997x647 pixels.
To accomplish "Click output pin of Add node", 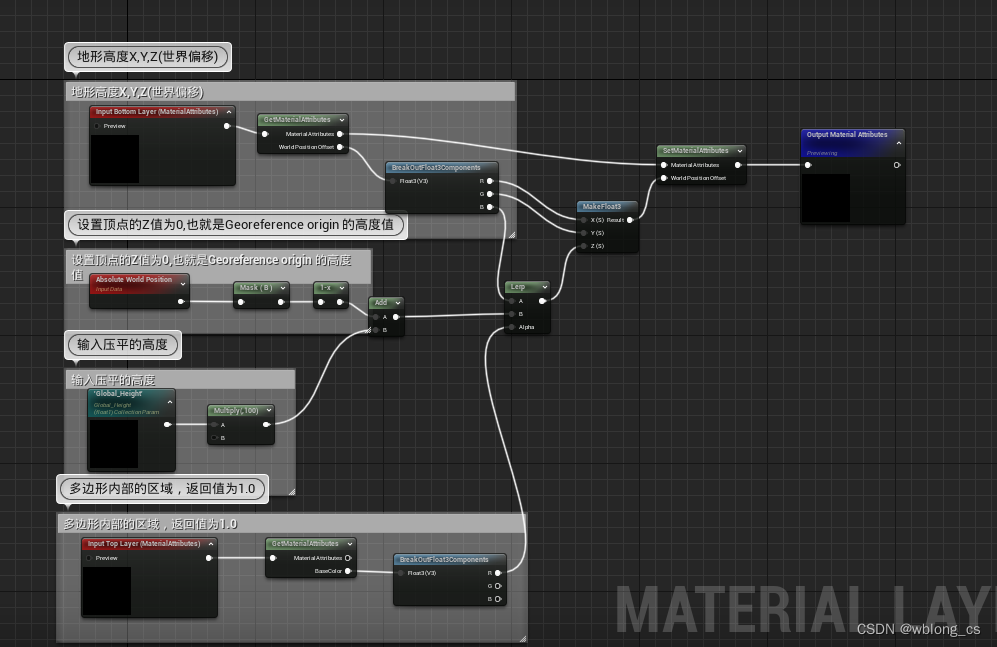I will 396,317.
